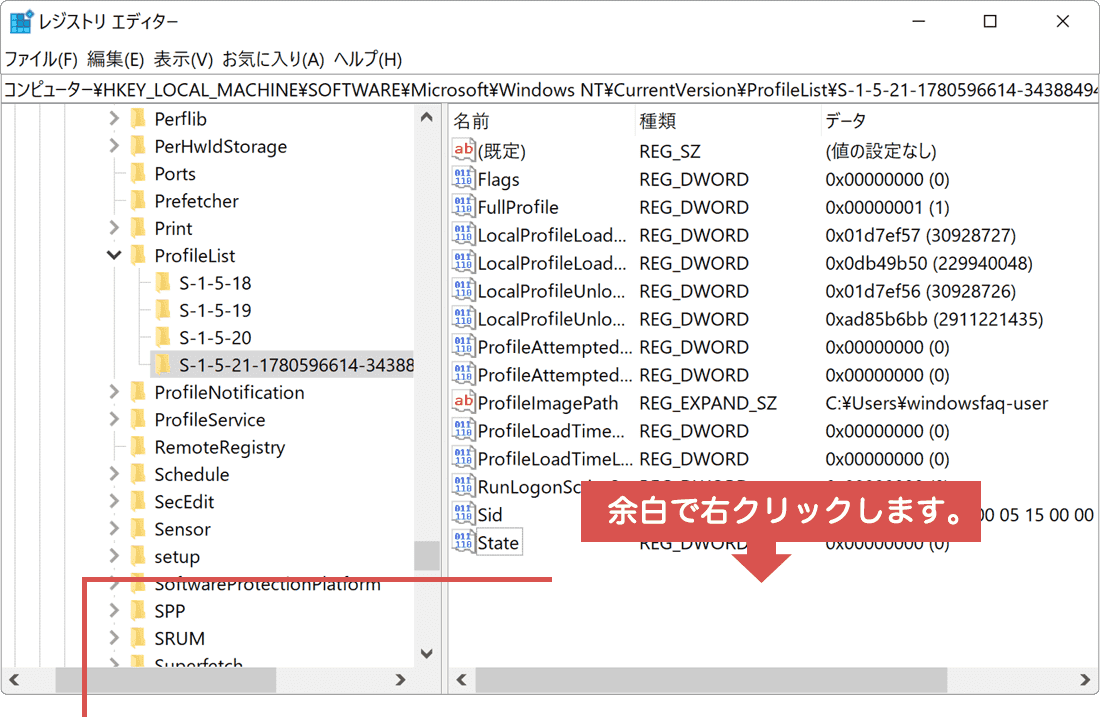Click tree pane scroll up arrow

[x=427, y=117]
